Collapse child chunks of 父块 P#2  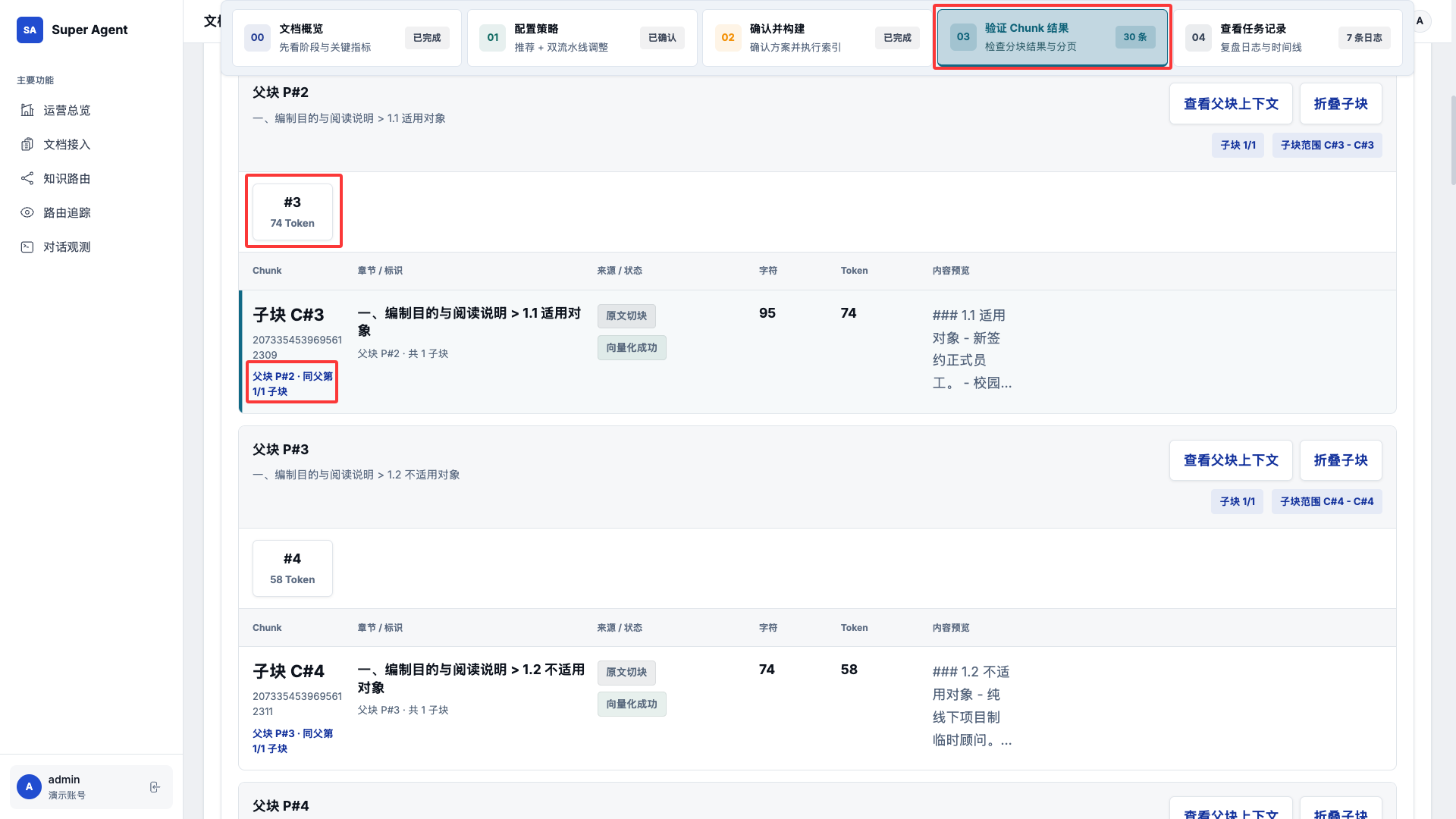(x=1340, y=104)
